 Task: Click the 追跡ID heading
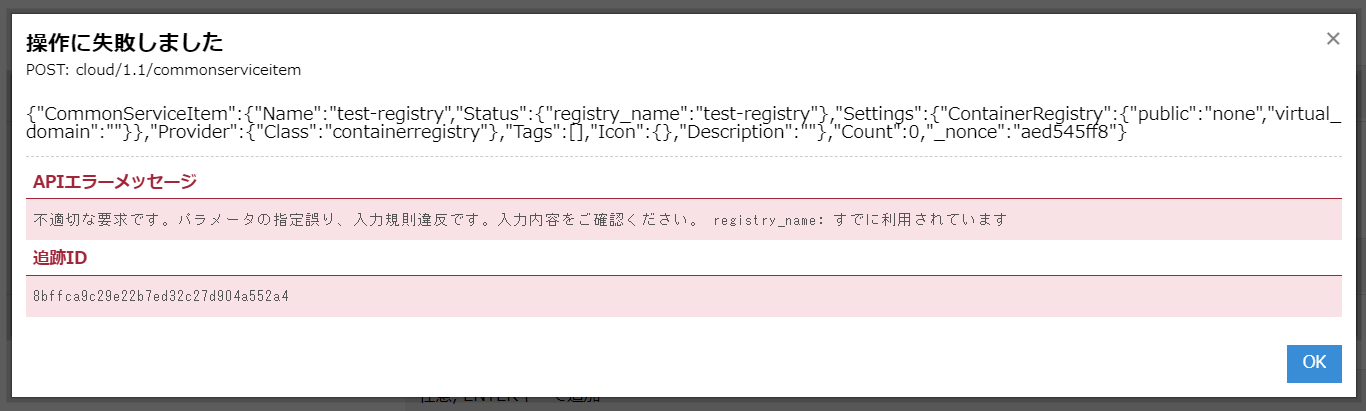[x=60, y=258]
